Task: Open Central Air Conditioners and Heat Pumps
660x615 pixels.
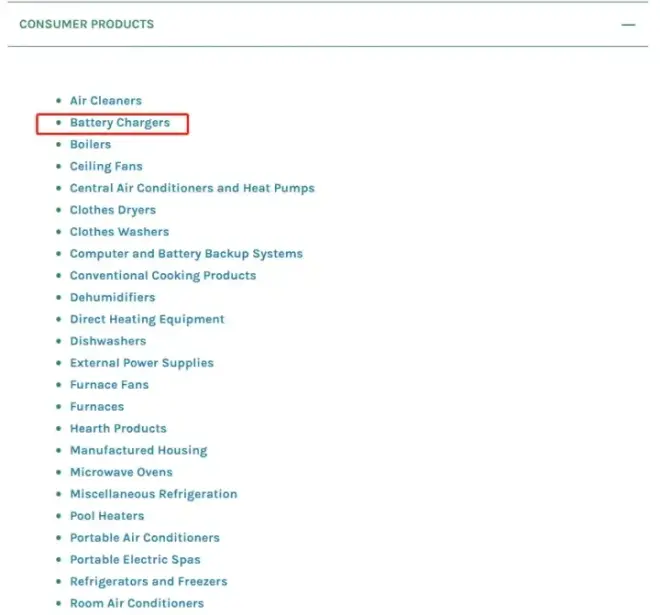Action: [x=192, y=188]
